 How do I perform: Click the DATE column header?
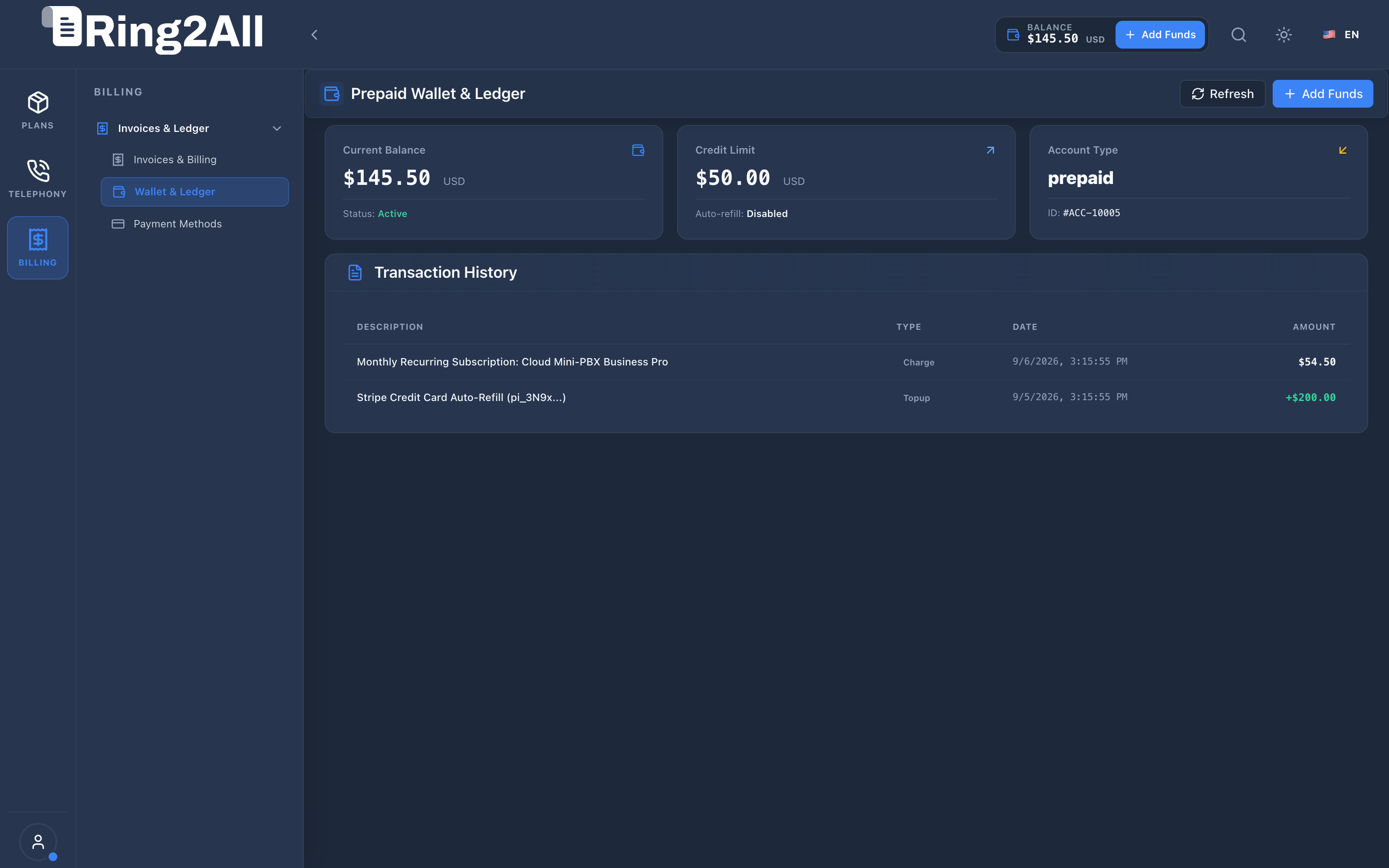(1024, 327)
